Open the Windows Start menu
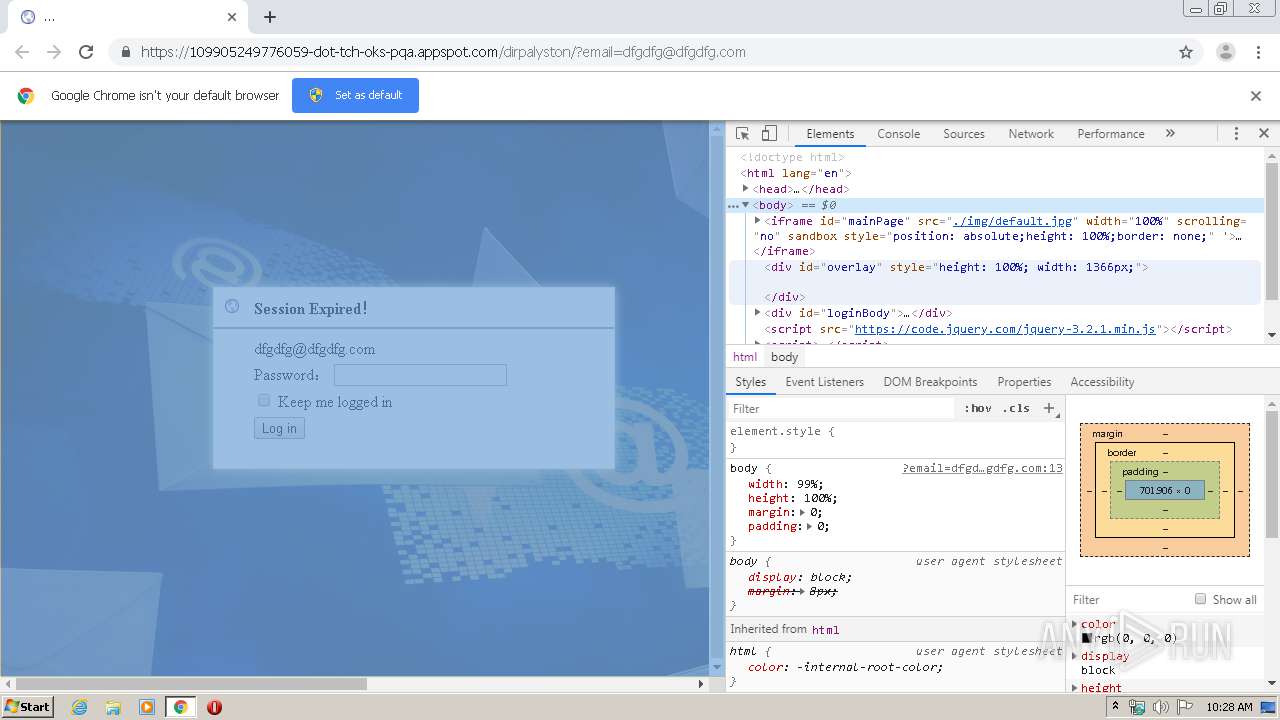This screenshot has width=1280, height=720. click(28, 706)
